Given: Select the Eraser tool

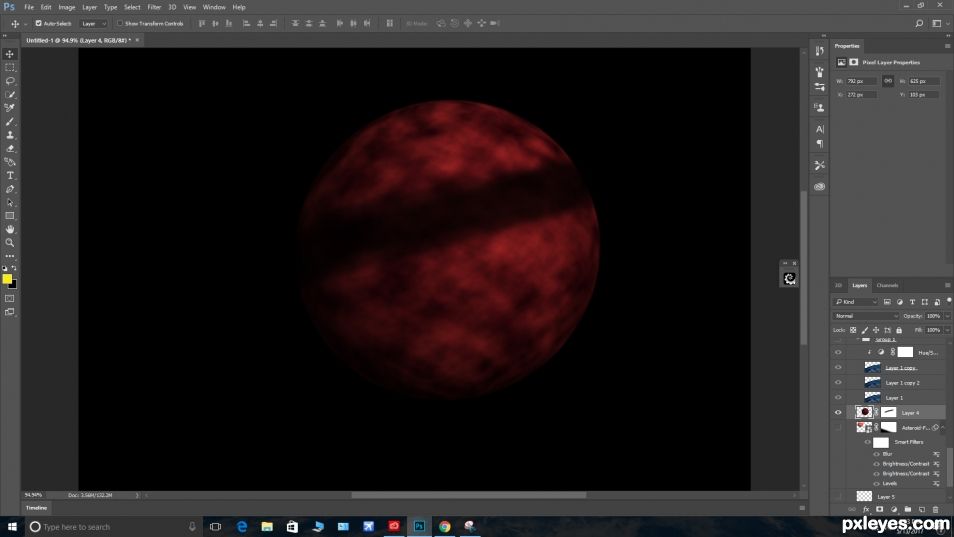Looking at the screenshot, I should [10, 148].
